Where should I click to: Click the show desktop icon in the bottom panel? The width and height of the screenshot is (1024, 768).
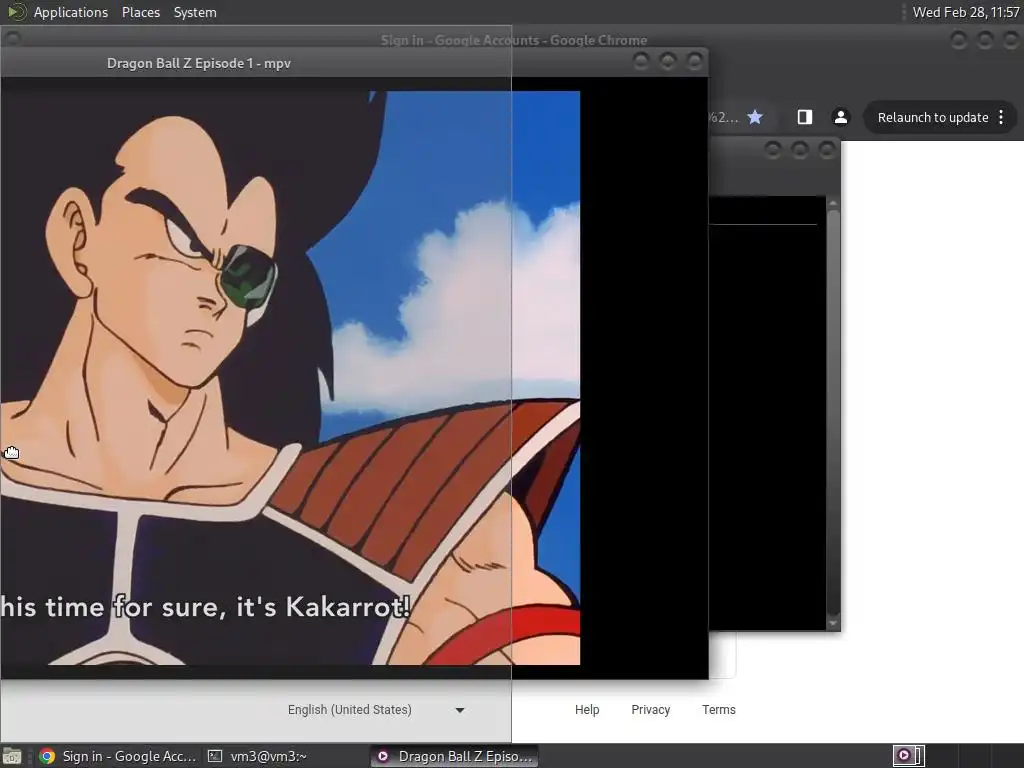pyautogui.click(x=12, y=756)
